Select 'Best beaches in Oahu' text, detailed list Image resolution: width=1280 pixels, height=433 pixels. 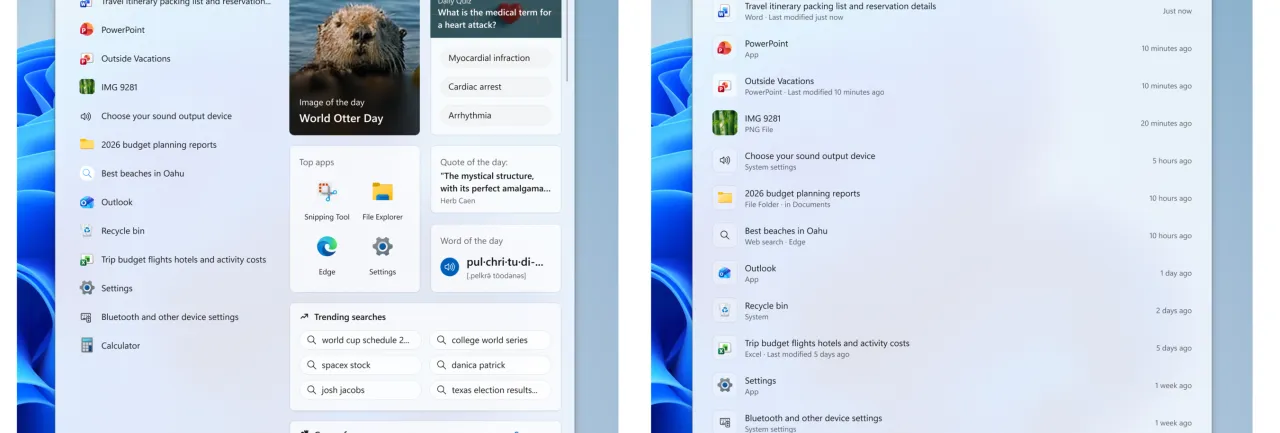coord(786,231)
